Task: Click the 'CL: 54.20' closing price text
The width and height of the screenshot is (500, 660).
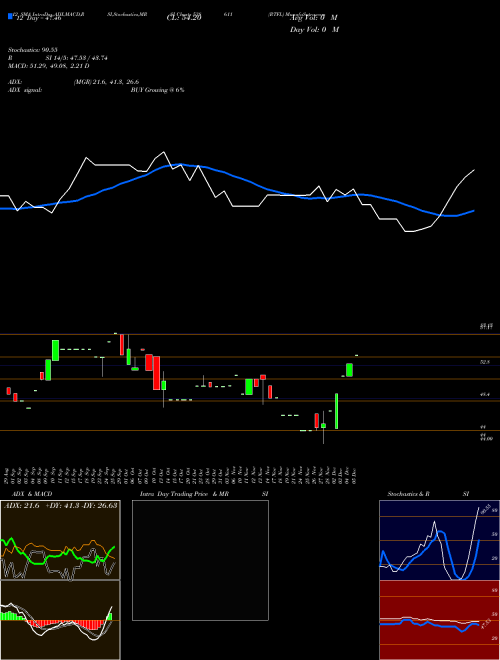Action: [x=184, y=18]
